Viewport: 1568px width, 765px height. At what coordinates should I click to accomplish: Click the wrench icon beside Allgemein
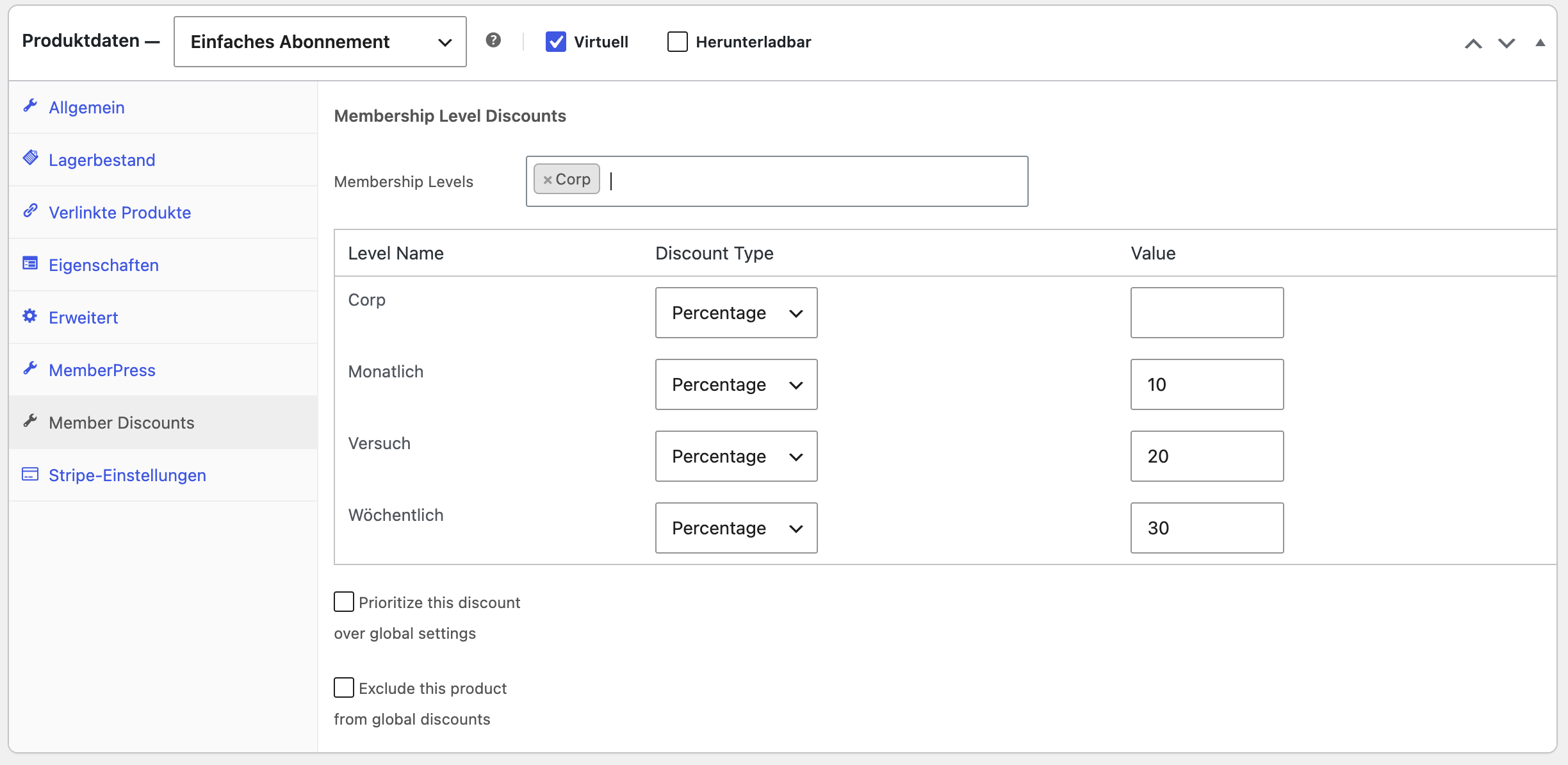pos(30,106)
